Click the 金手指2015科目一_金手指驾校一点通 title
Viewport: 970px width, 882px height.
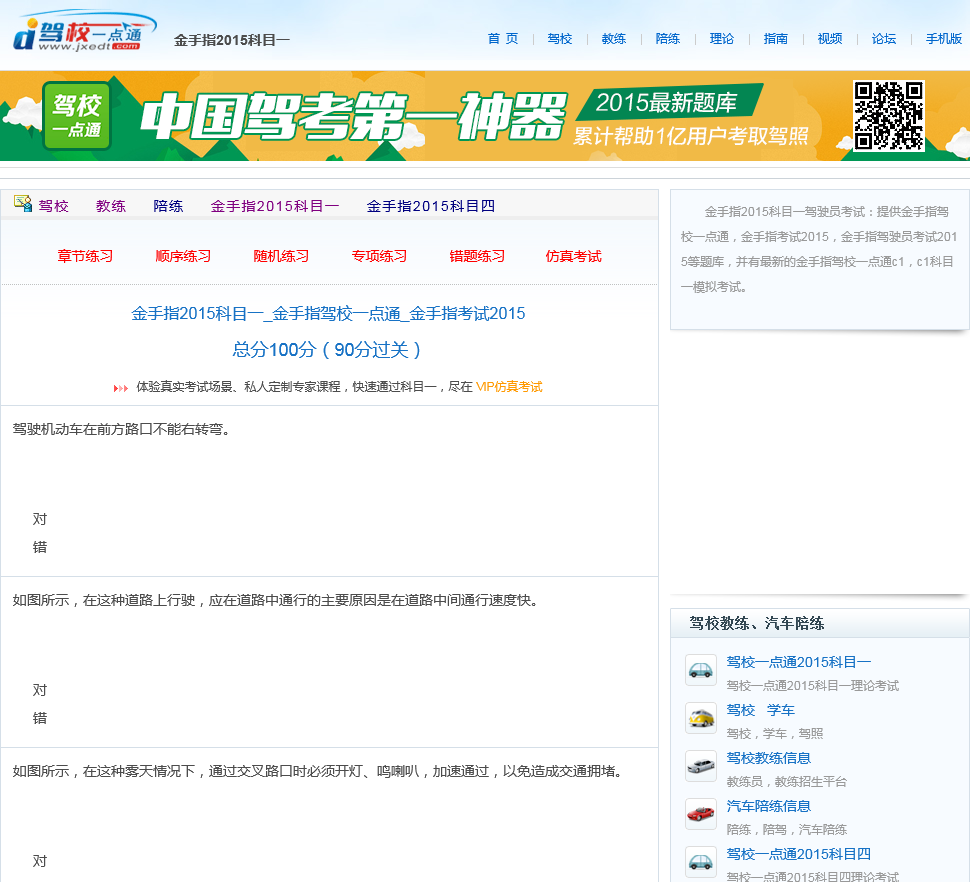(328, 314)
